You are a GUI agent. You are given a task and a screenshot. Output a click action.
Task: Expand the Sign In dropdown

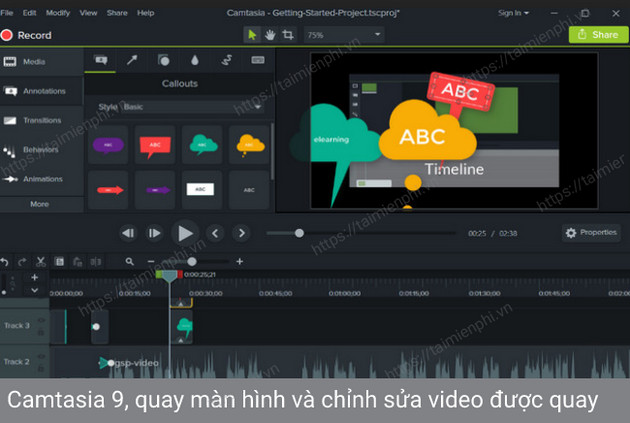[x=513, y=13]
